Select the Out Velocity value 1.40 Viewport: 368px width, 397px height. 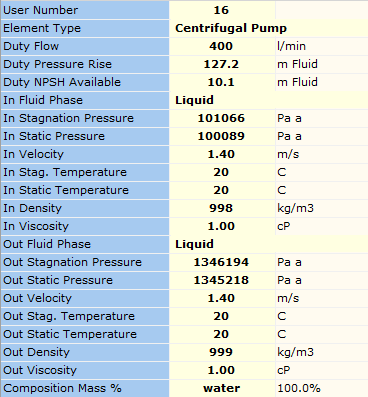click(221, 298)
